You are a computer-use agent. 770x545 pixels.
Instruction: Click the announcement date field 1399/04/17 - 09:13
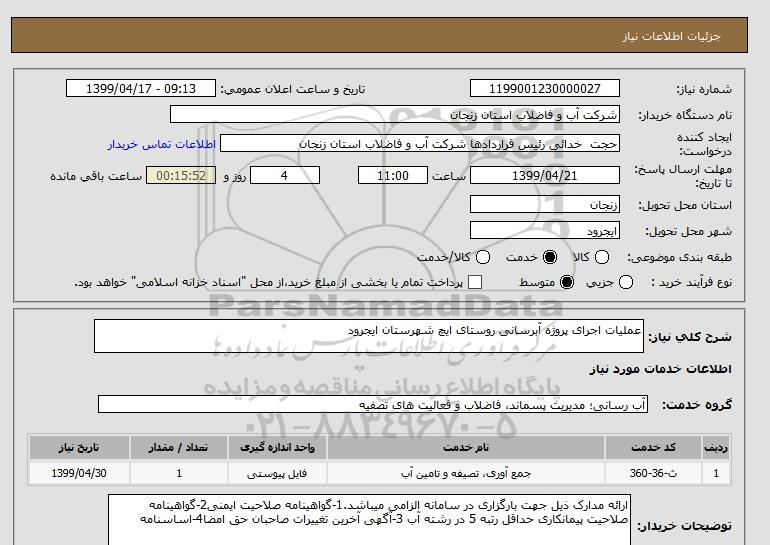point(141,88)
